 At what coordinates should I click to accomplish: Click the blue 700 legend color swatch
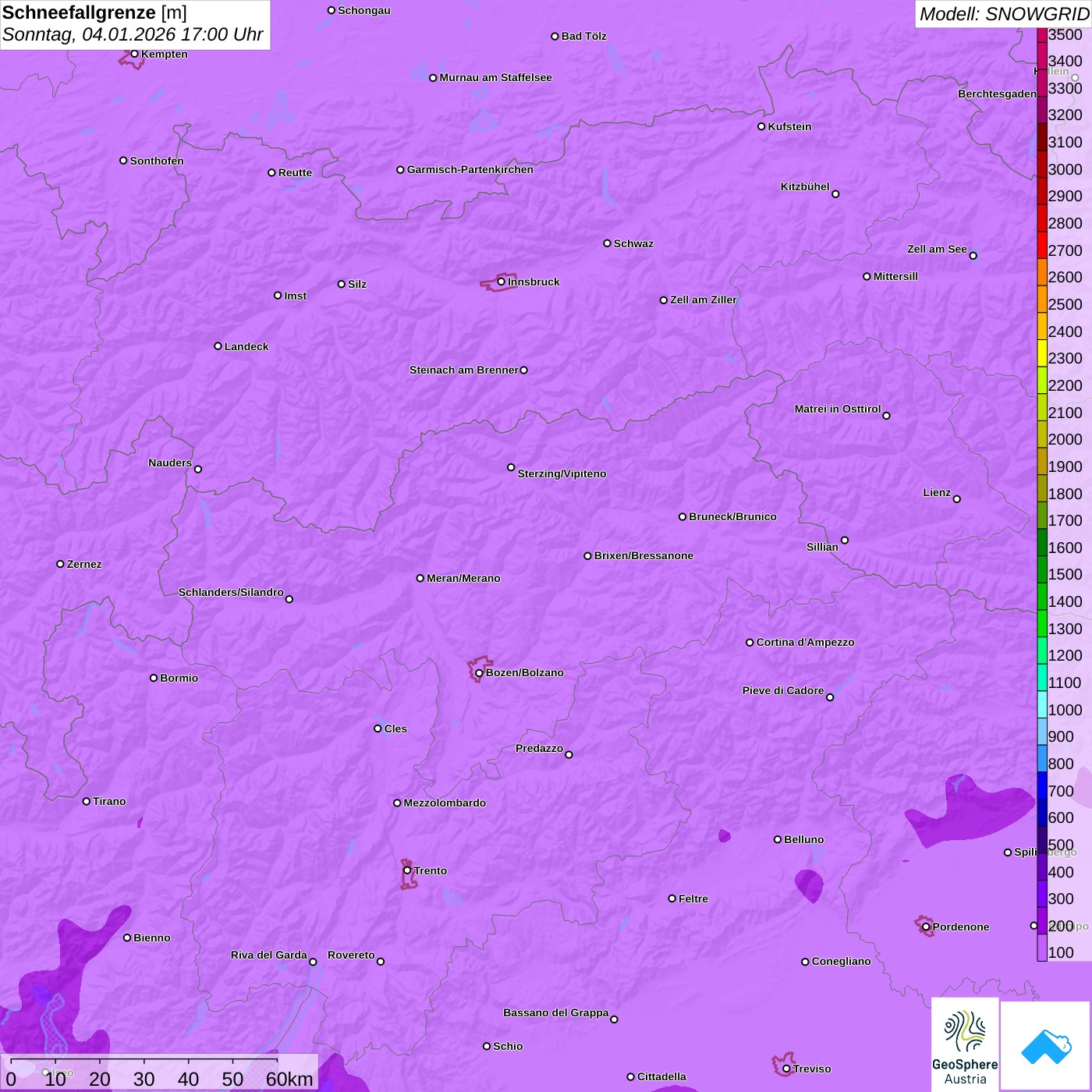tap(1042, 785)
